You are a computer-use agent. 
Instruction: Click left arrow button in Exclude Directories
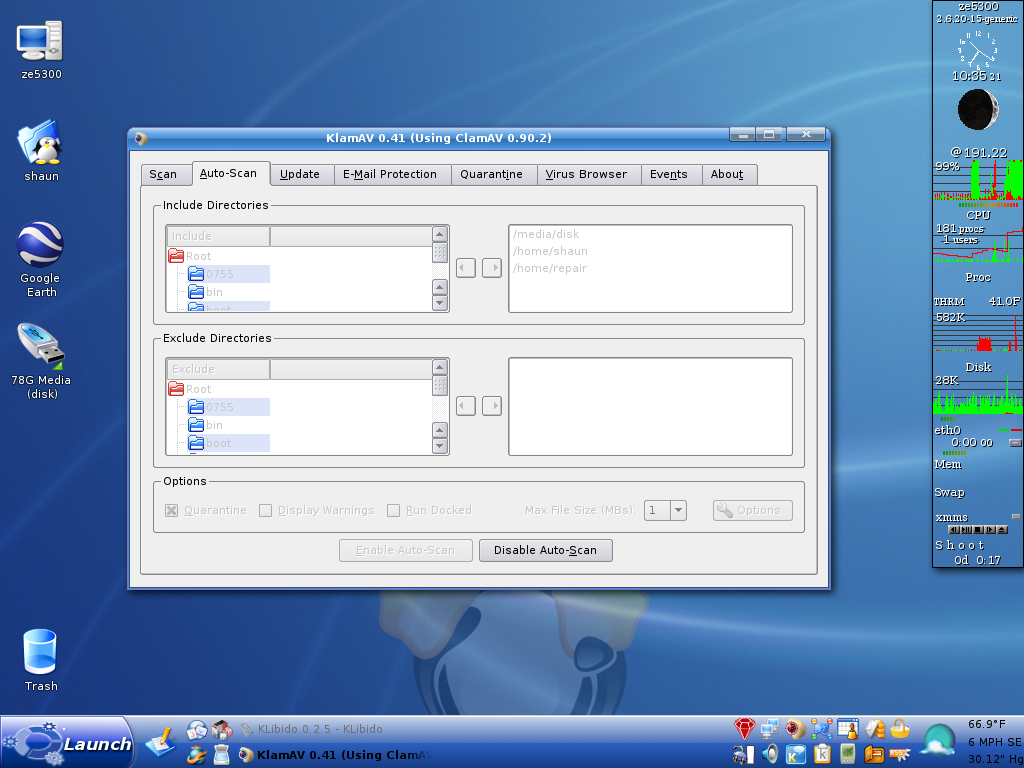coord(466,406)
